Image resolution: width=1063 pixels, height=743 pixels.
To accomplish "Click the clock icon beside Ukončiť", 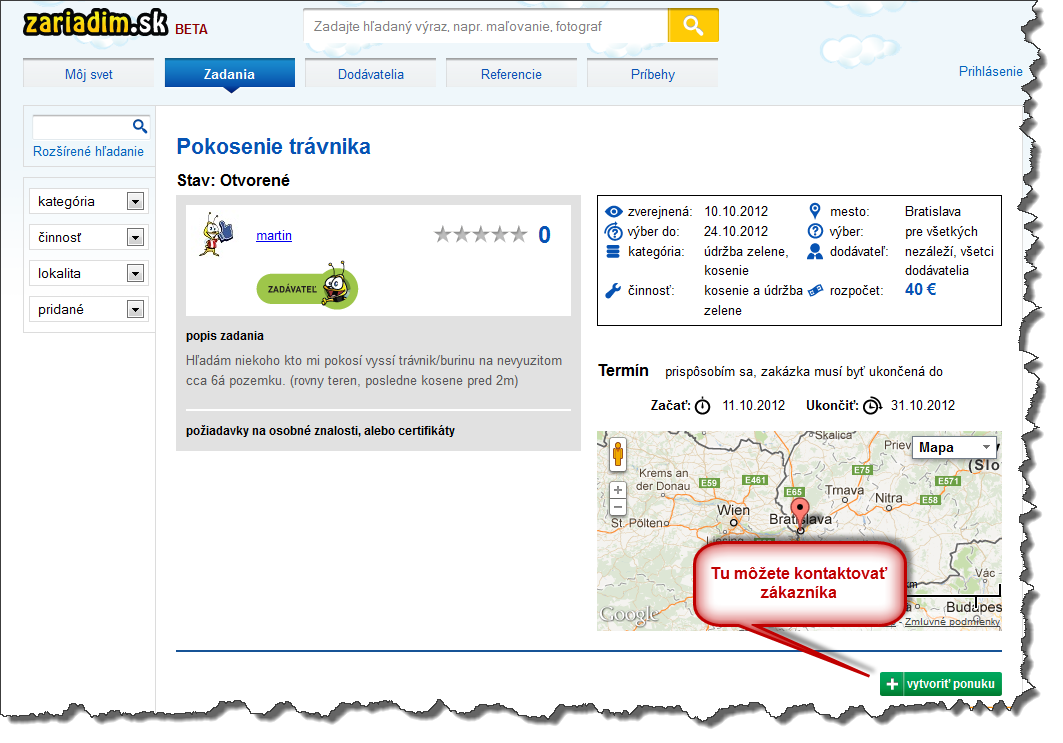I will [872, 405].
